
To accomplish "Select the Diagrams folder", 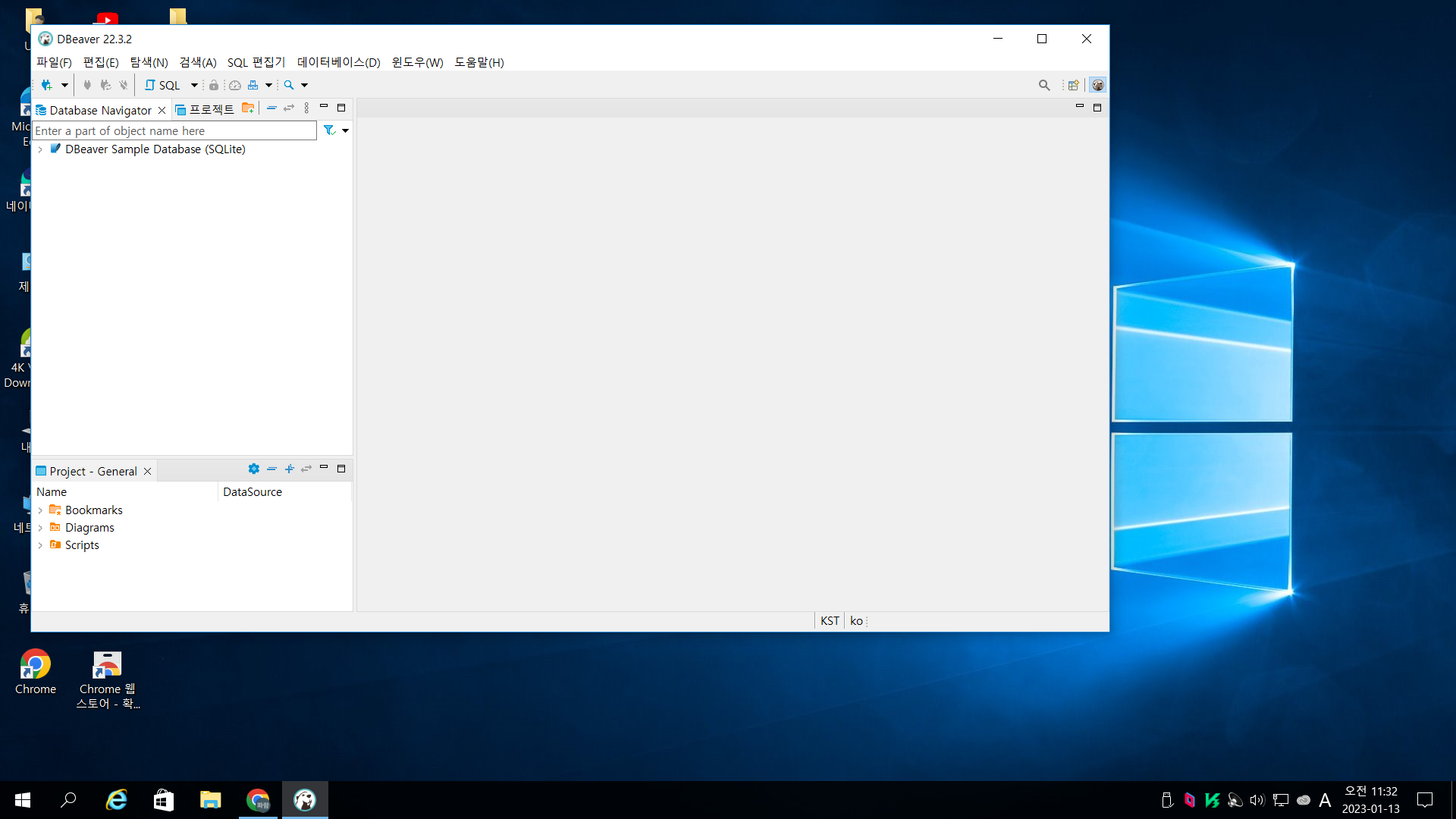I will [89, 528].
